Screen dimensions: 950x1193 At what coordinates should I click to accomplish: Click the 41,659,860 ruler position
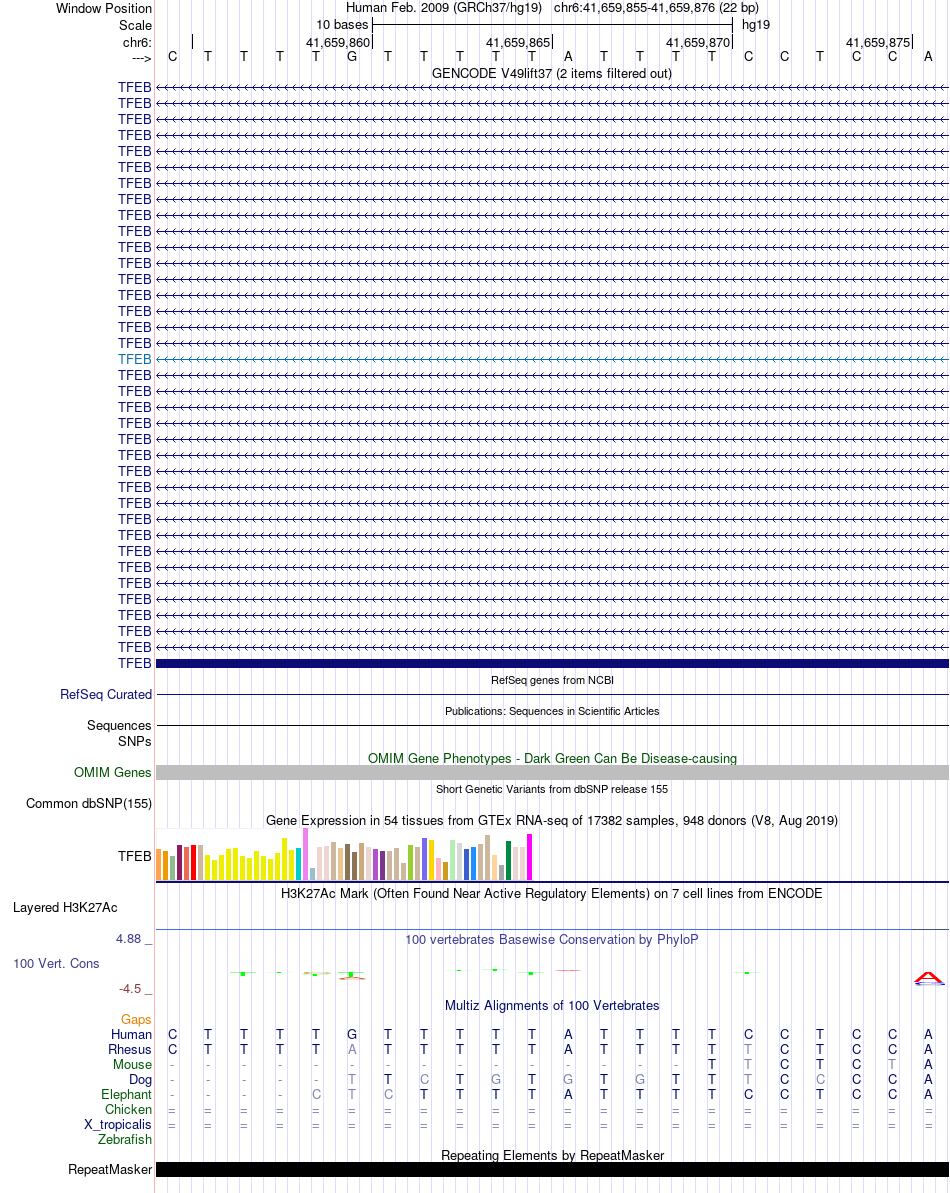click(338, 43)
